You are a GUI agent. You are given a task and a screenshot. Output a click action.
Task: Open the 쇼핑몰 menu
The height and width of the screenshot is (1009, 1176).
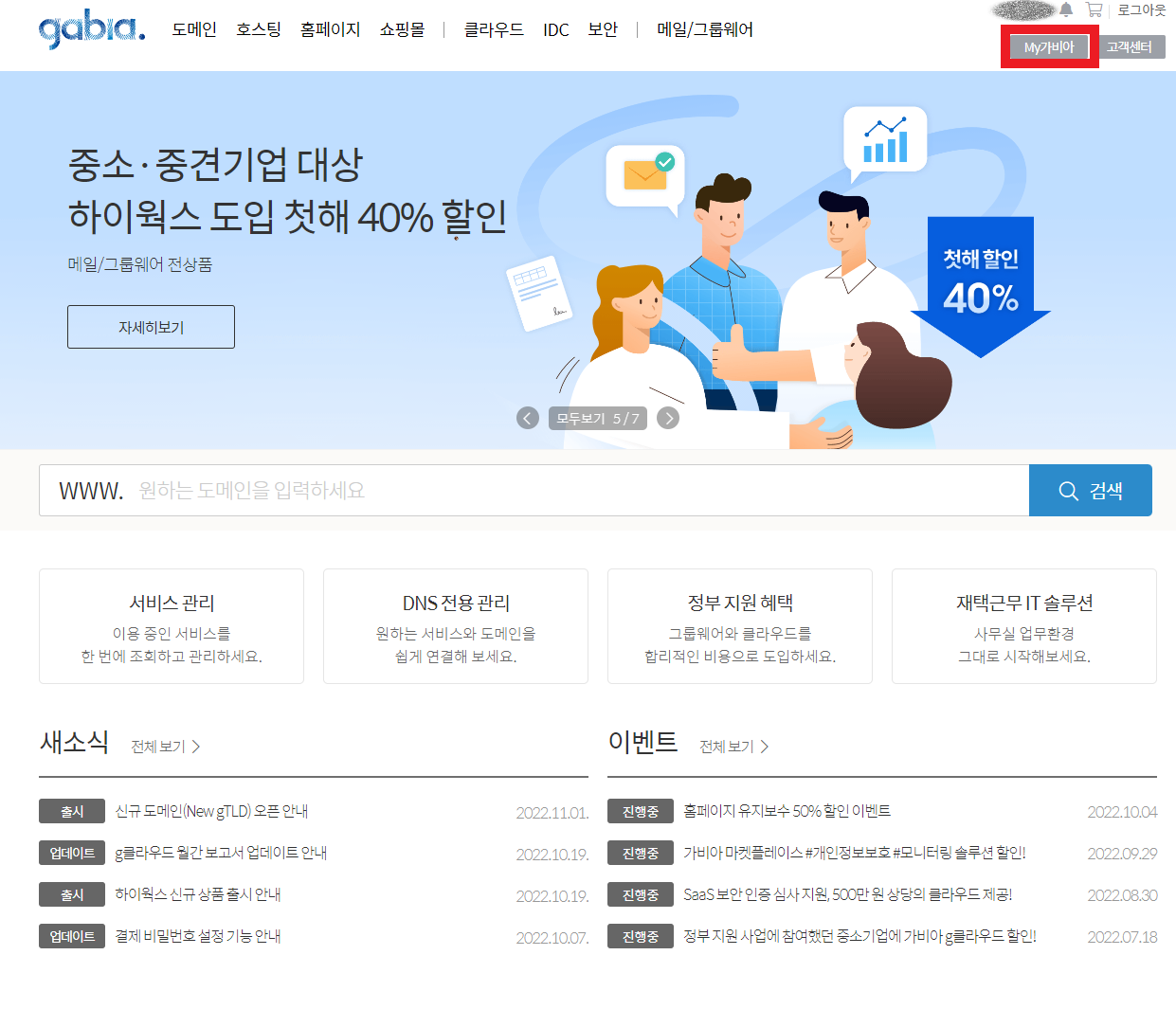click(x=402, y=29)
